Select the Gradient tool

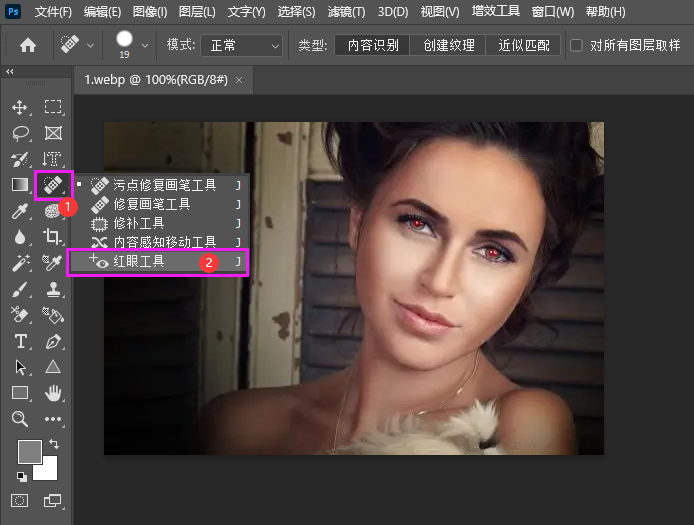click(x=19, y=185)
